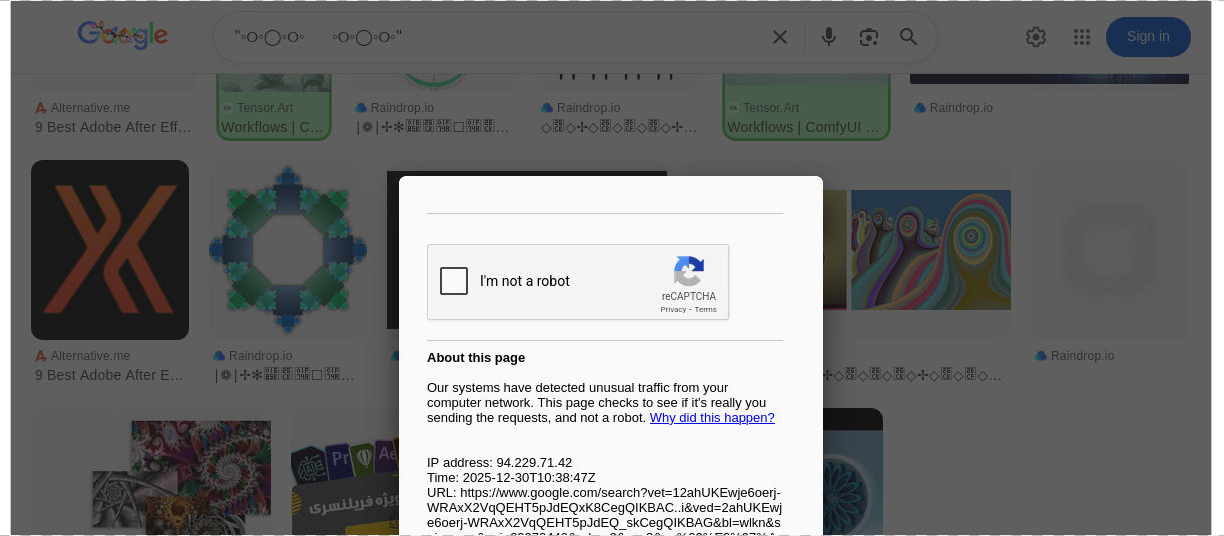Click the reCAPTCHA logo
The width and height of the screenshot is (1224, 536).
click(x=688, y=272)
